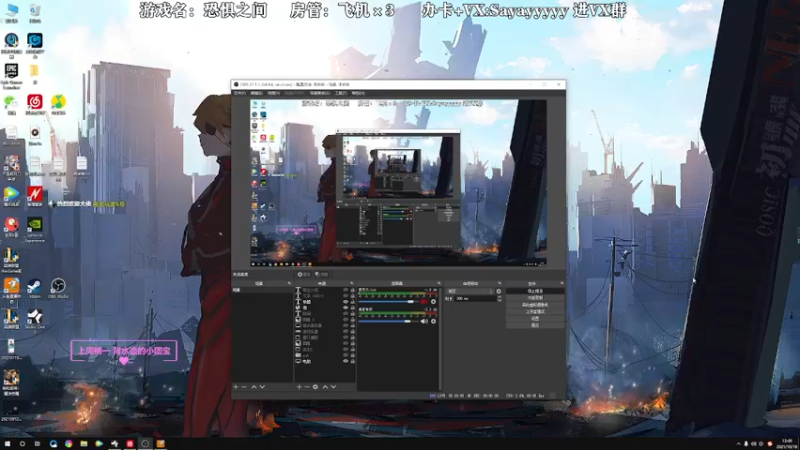Add a new scene with the plus icon in Scenes panel

236,387
